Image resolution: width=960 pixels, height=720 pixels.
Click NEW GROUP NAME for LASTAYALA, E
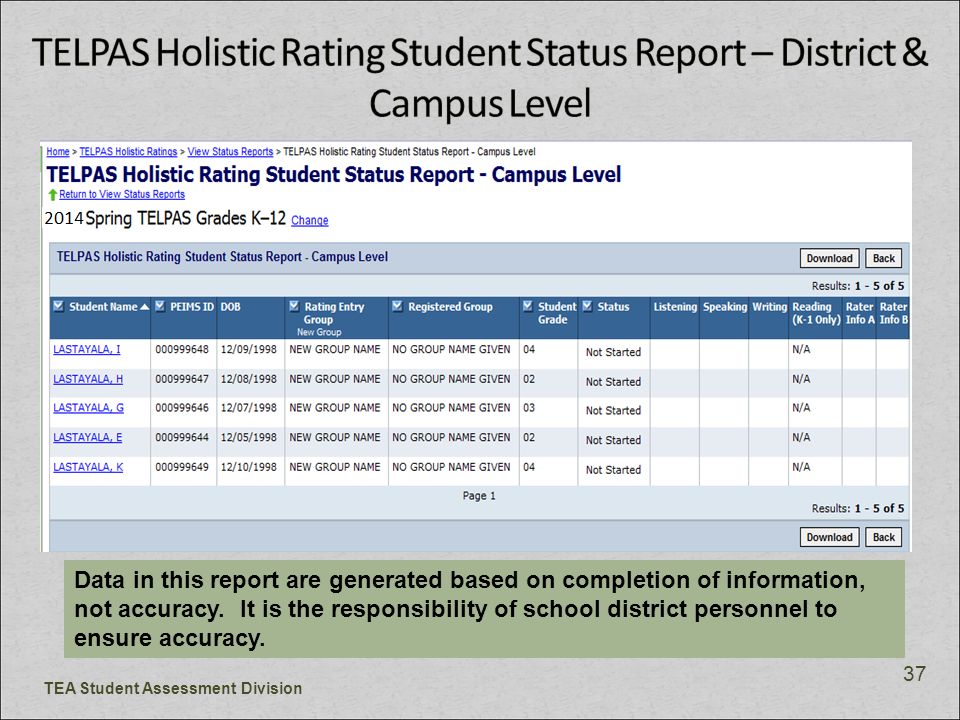335,437
